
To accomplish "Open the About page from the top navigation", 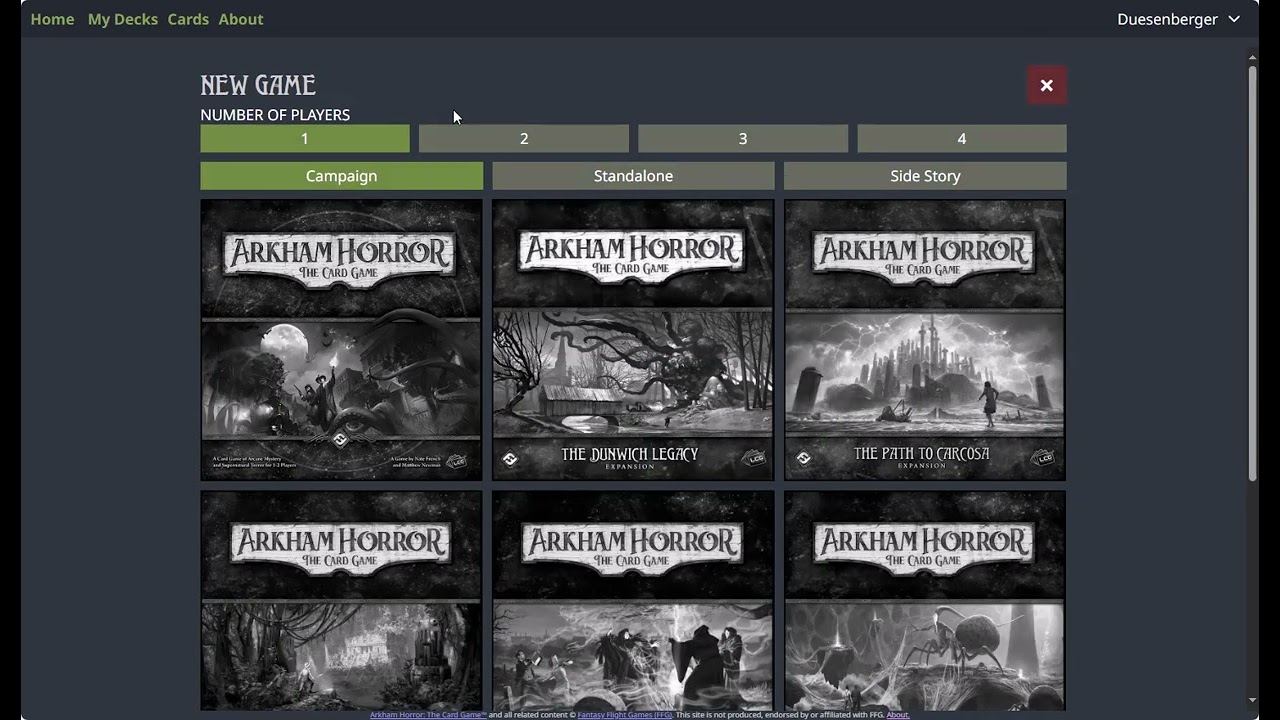I will 241,19.
